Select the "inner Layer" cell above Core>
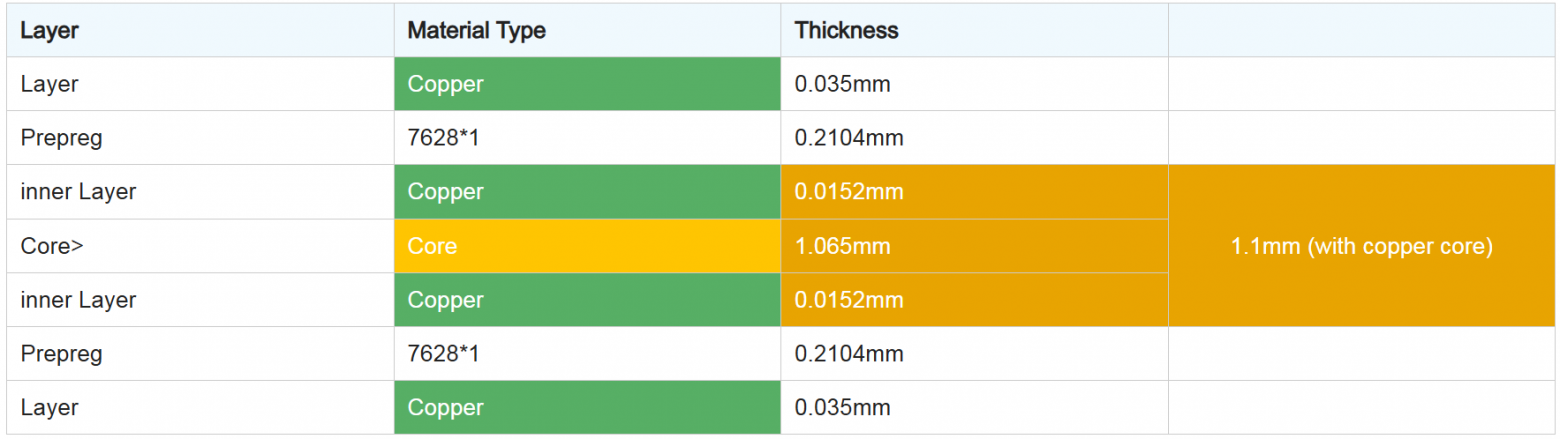The width and height of the screenshot is (1560, 439). pos(78,192)
